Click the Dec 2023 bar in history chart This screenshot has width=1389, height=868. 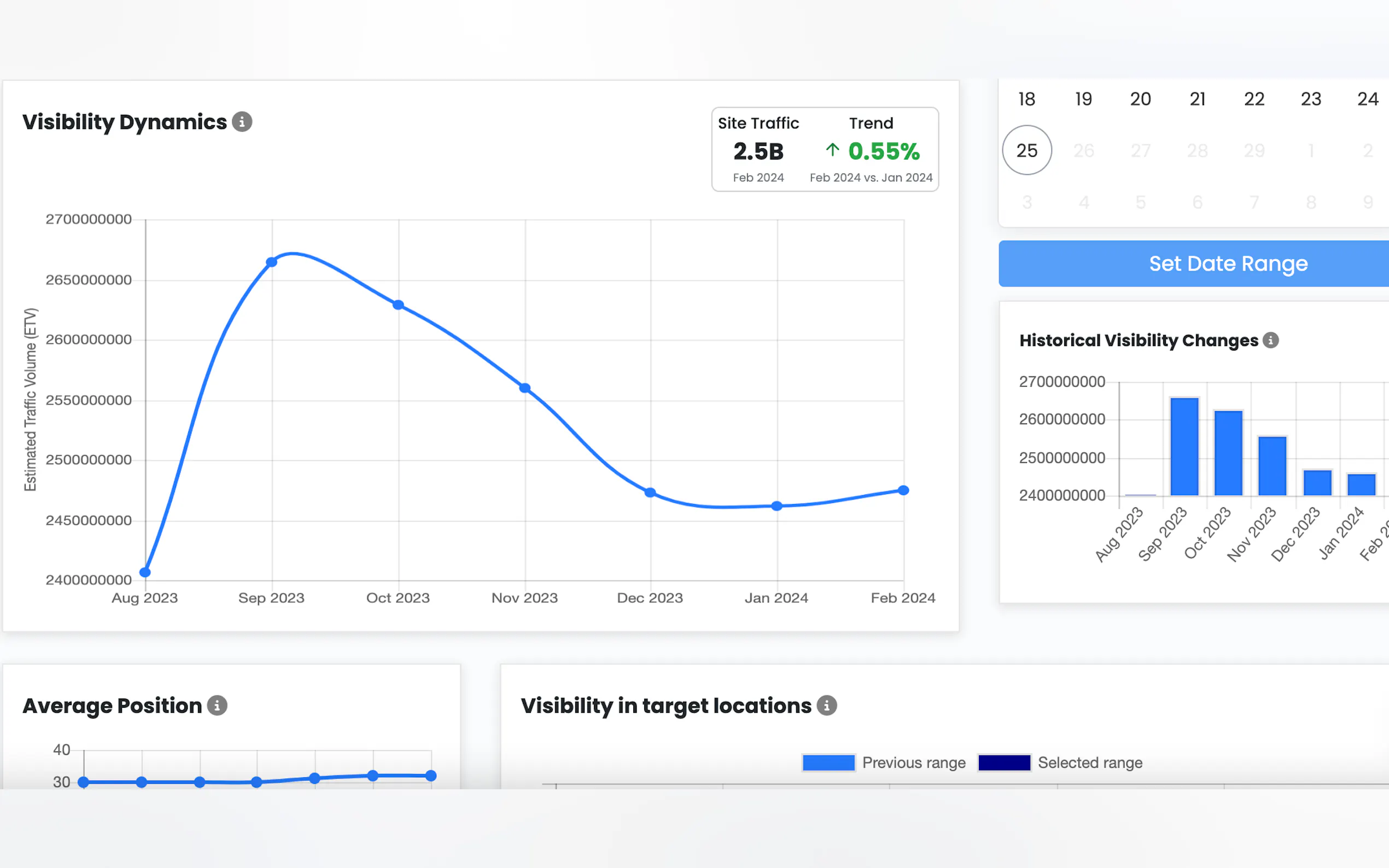click(x=1317, y=482)
